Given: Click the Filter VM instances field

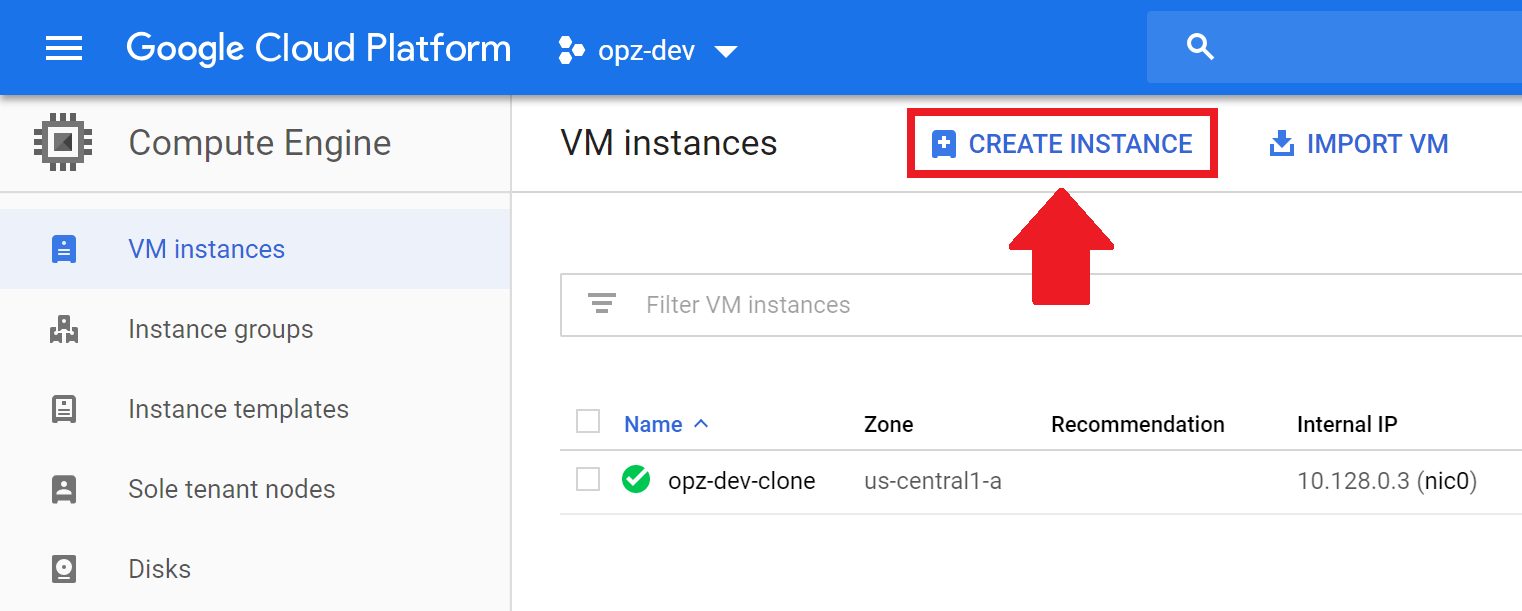Looking at the screenshot, I should [x=1041, y=304].
